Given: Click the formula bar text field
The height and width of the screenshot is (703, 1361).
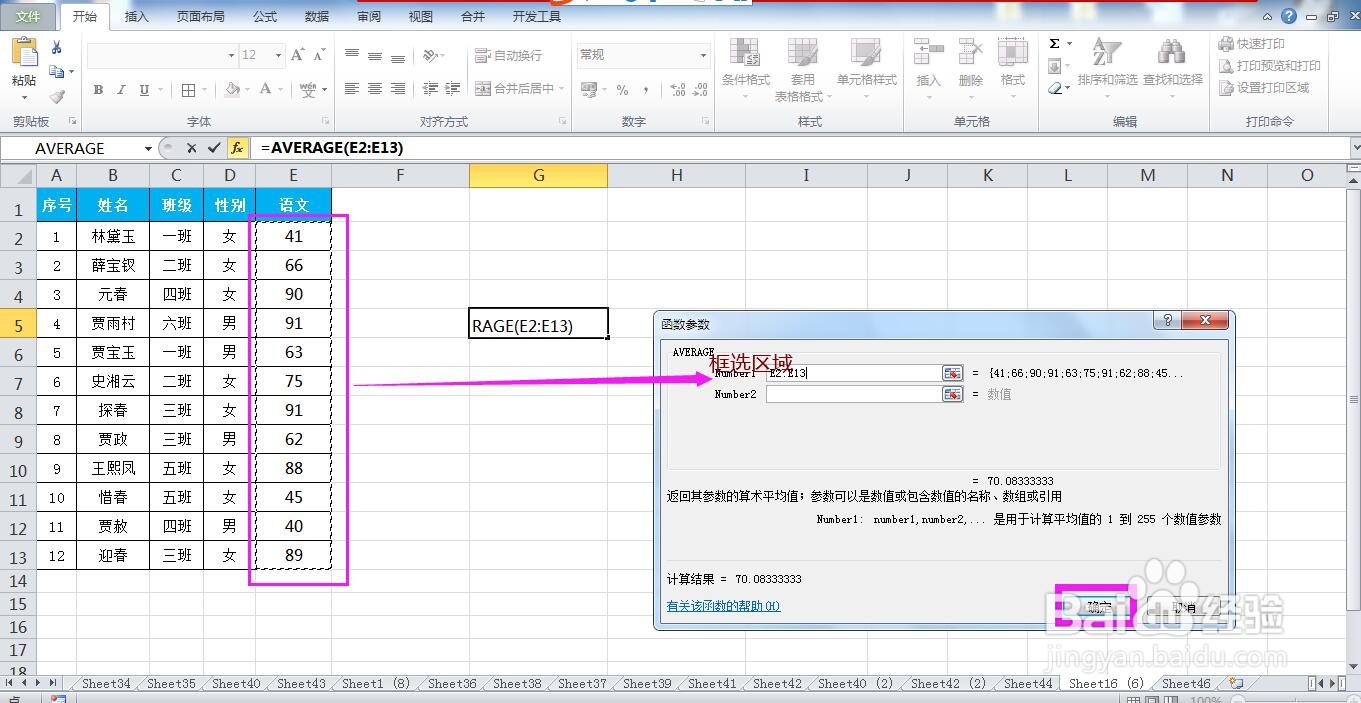Looking at the screenshot, I should [800, 148].
